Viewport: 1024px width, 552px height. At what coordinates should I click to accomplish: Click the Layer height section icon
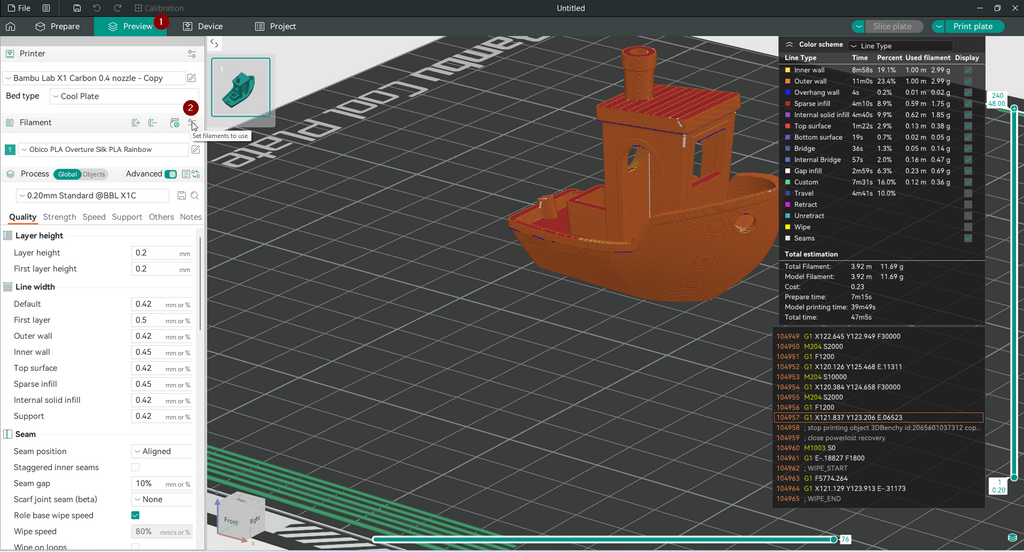click(x=8, y=236)
